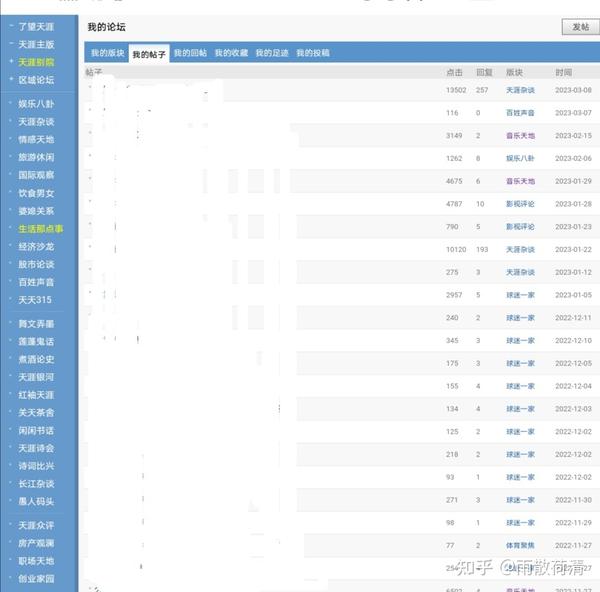Open 体育聚焦 link in 2022-11-27 row
Screen dimensions: 600x592
click(x=520, y=545)
